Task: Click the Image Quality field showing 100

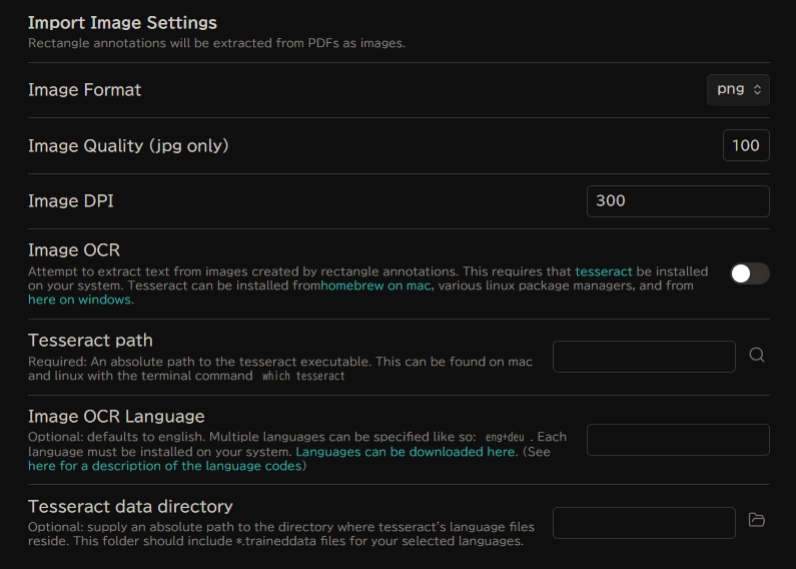Action: click(x=745, y=145)
